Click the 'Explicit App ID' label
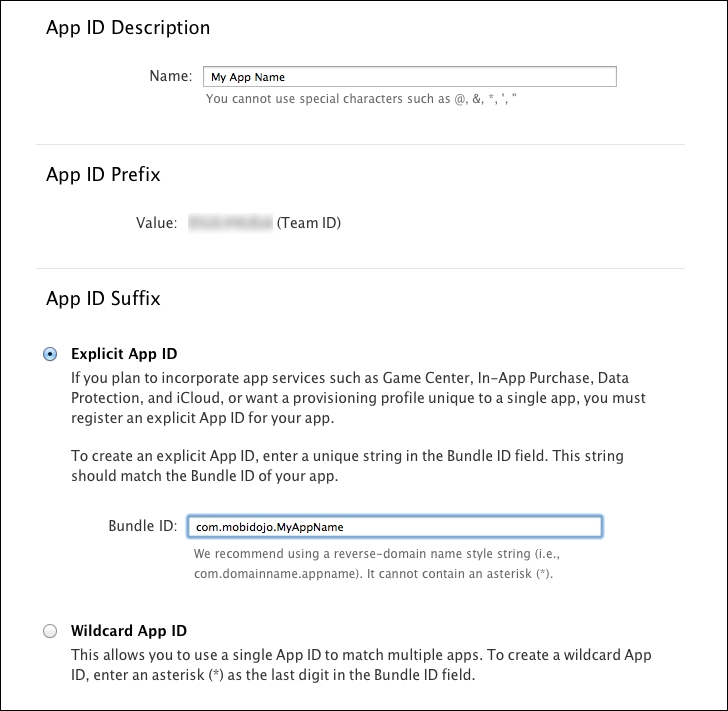This screenshot has width=728, height=711. click(124, 354)
